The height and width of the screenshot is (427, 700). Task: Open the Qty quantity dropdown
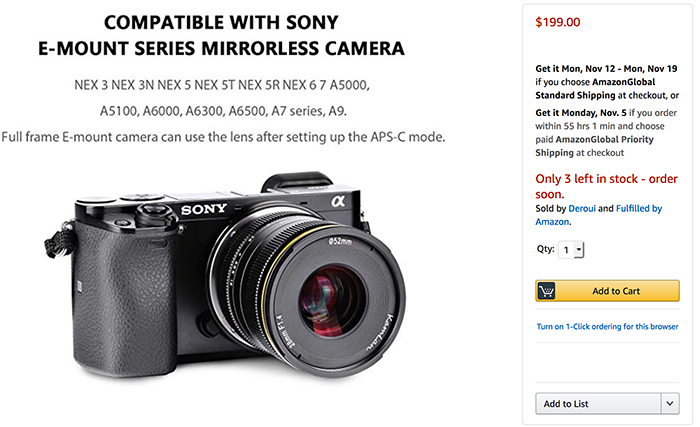click(x=571, y=250)
